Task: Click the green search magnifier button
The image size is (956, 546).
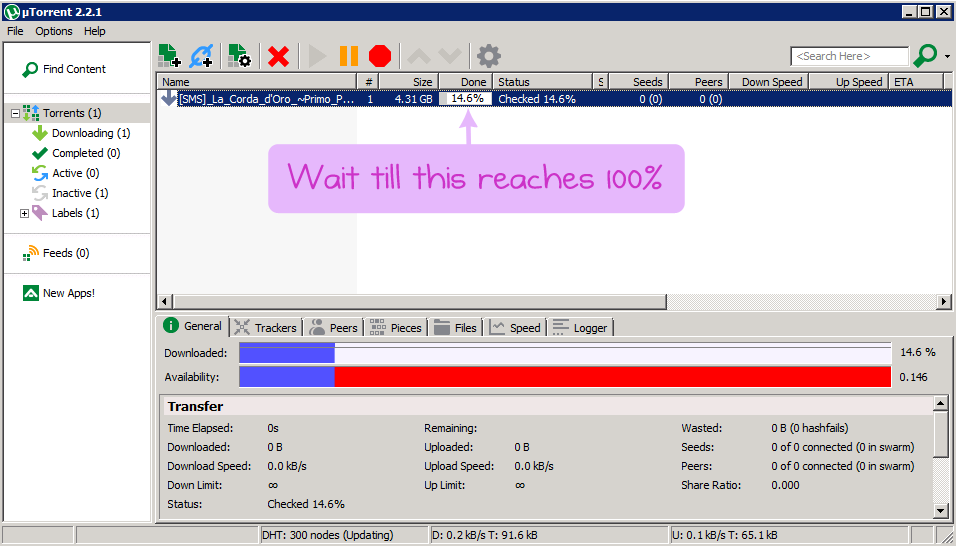Action: (x=925, y=55)
